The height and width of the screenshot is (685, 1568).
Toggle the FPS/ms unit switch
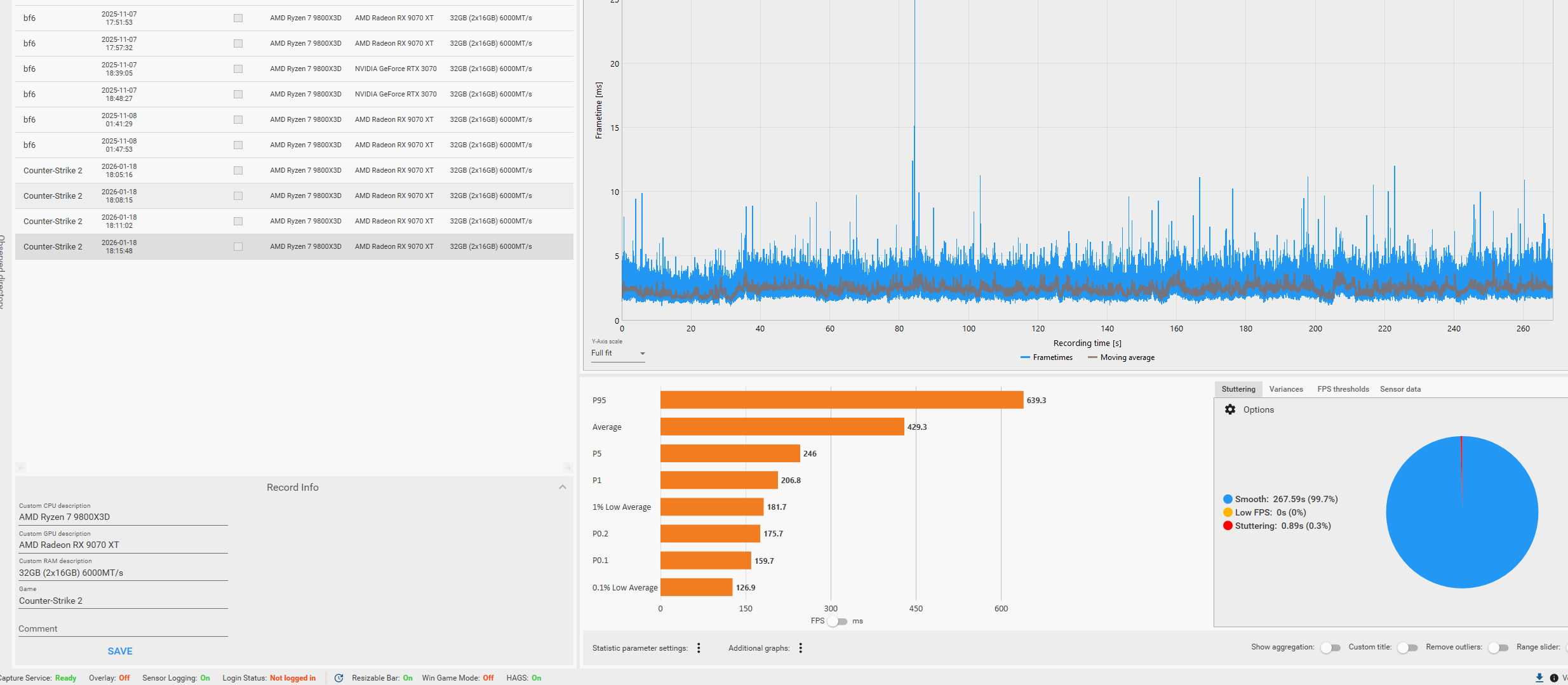coord(838,621)
